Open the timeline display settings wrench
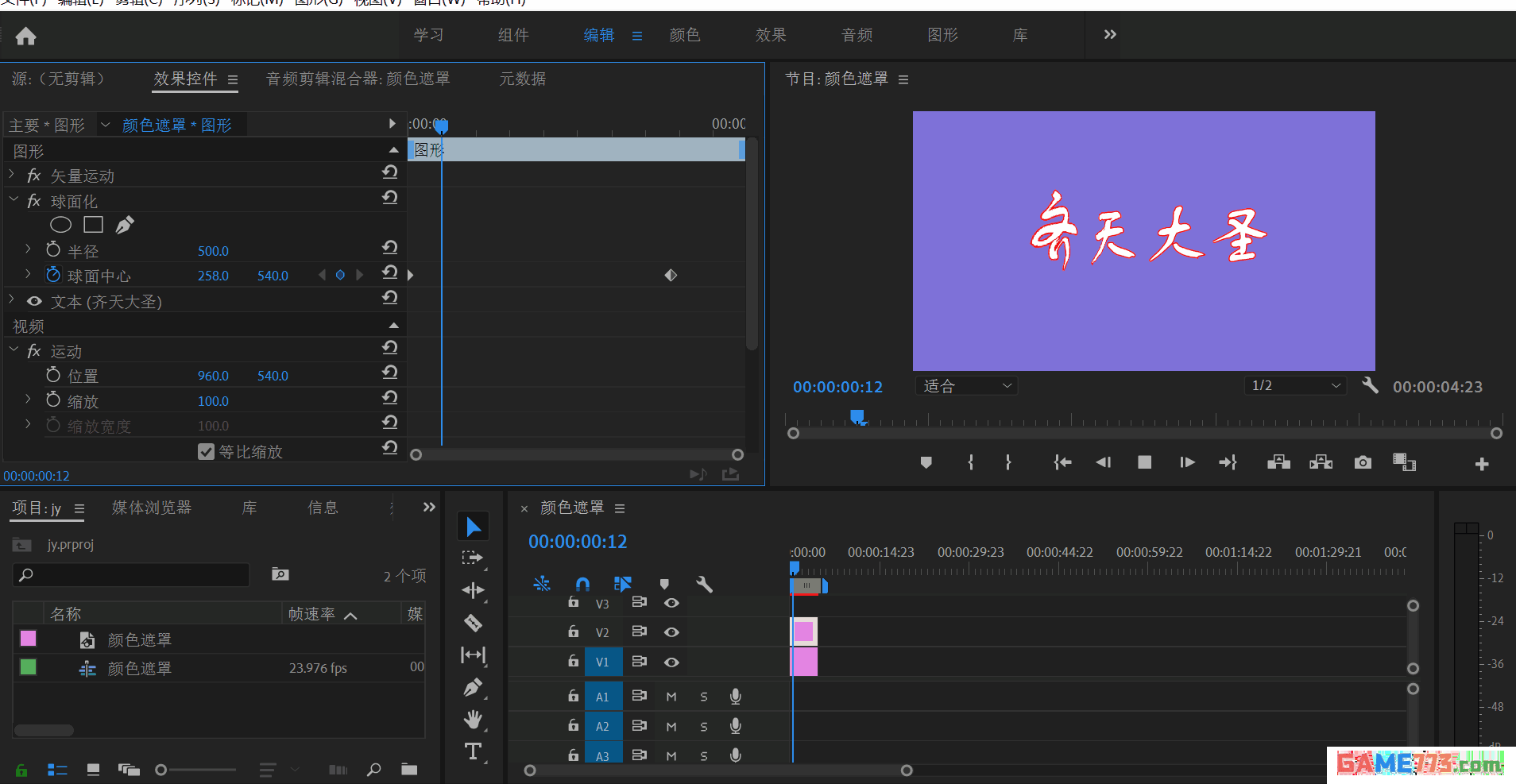 click(703, 584)
